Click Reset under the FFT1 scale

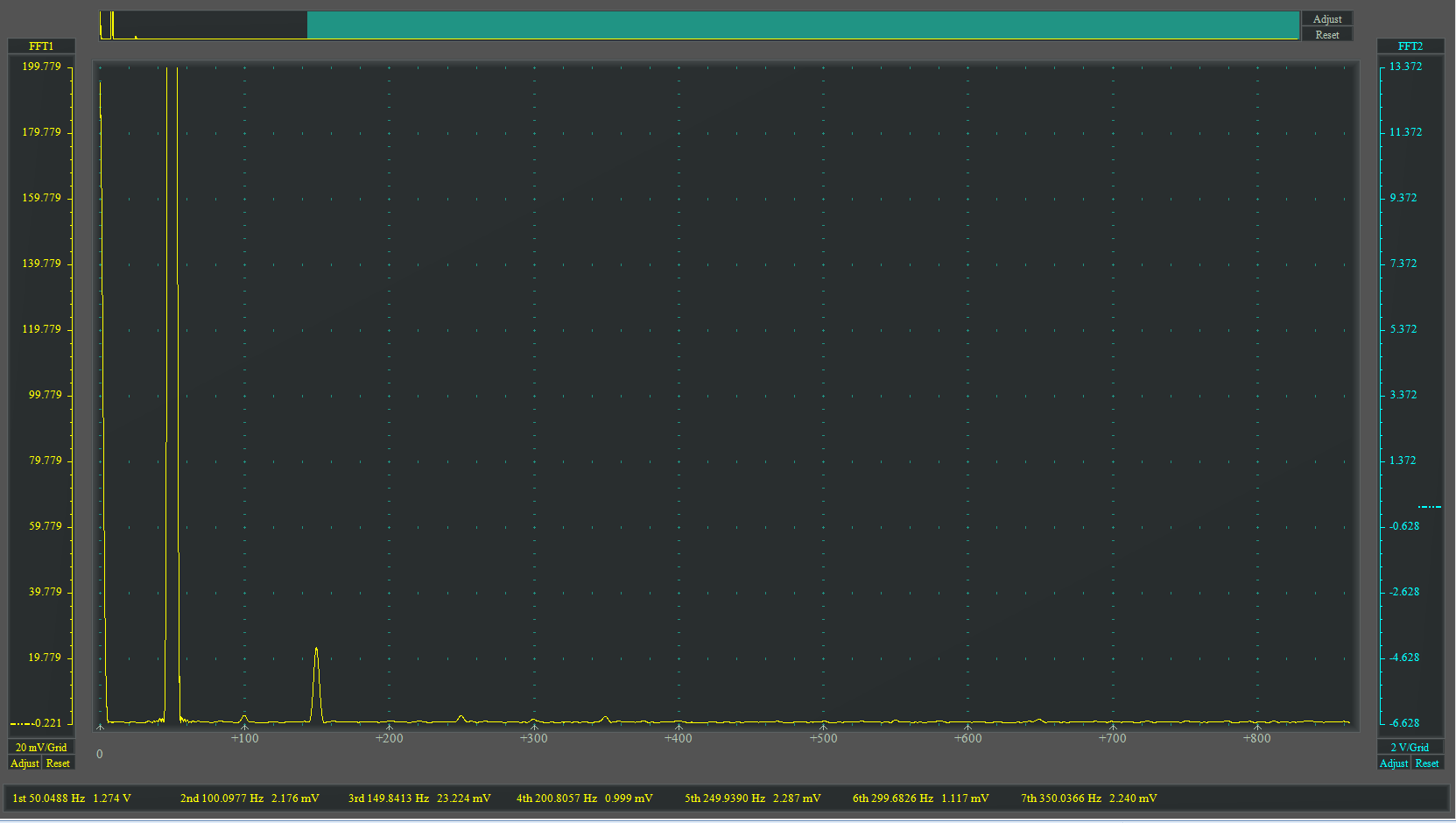(58, 763)
